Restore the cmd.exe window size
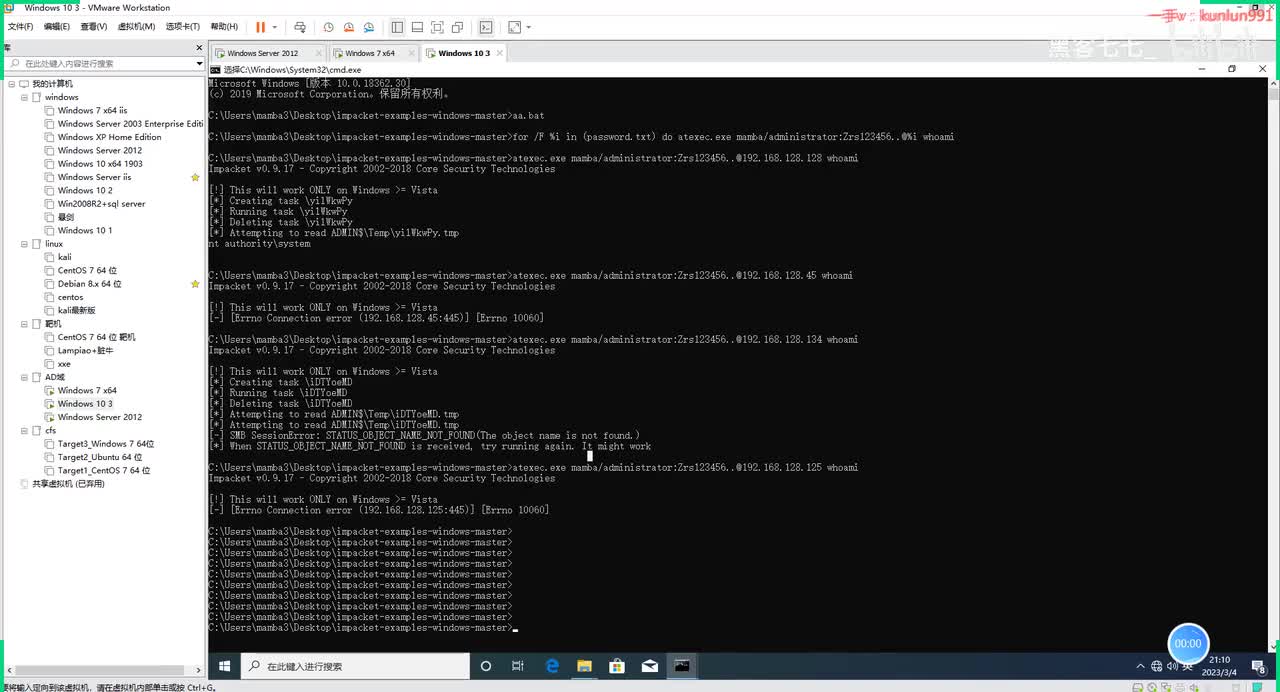The width and height of the screenshot is (1280, 692). (x=1232, y=69)
